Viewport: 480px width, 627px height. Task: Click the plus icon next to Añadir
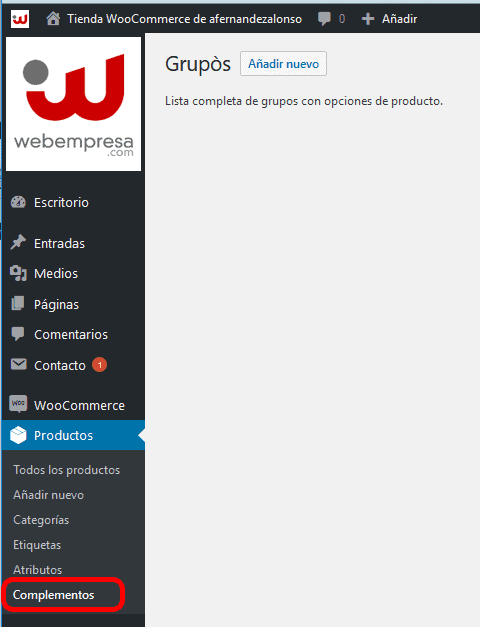coord(368,19)
